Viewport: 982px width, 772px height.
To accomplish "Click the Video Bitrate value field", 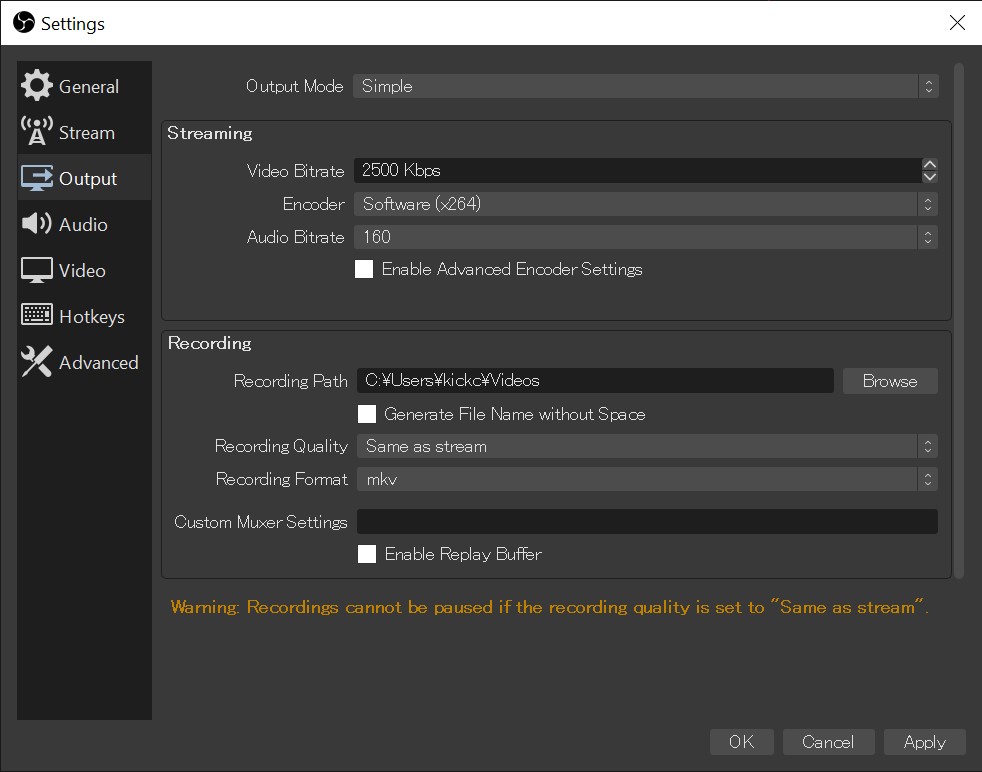I will pos(638,170).
